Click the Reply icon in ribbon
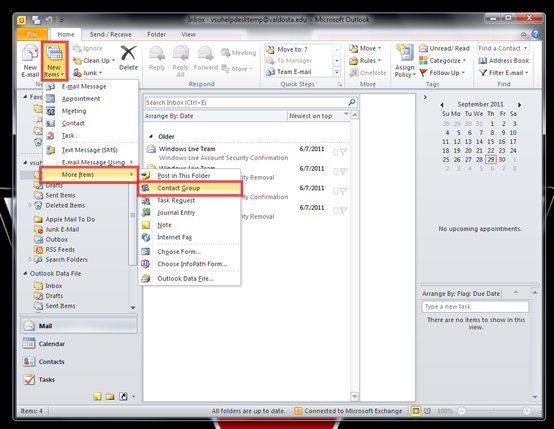The width and height of the screenshot is (554, 429). pos(157,59)
